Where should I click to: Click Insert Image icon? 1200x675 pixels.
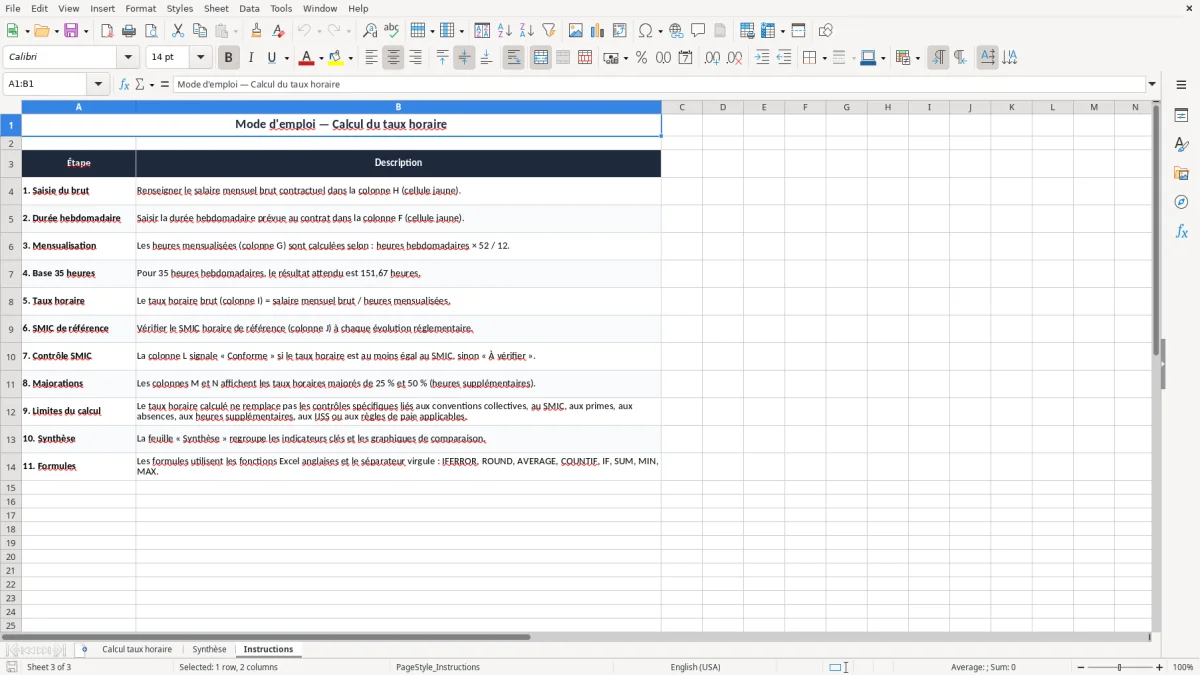coord(576,31)
